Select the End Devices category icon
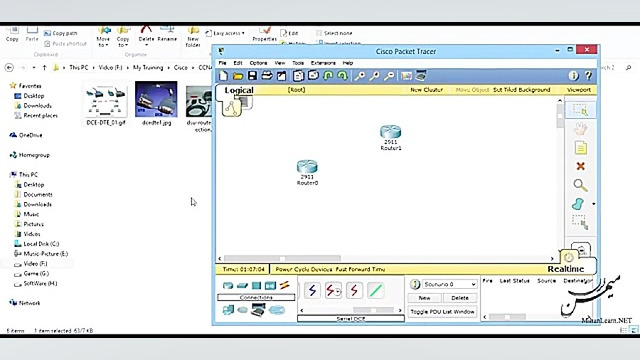The image size is (640, 360). tap(228, 310)
